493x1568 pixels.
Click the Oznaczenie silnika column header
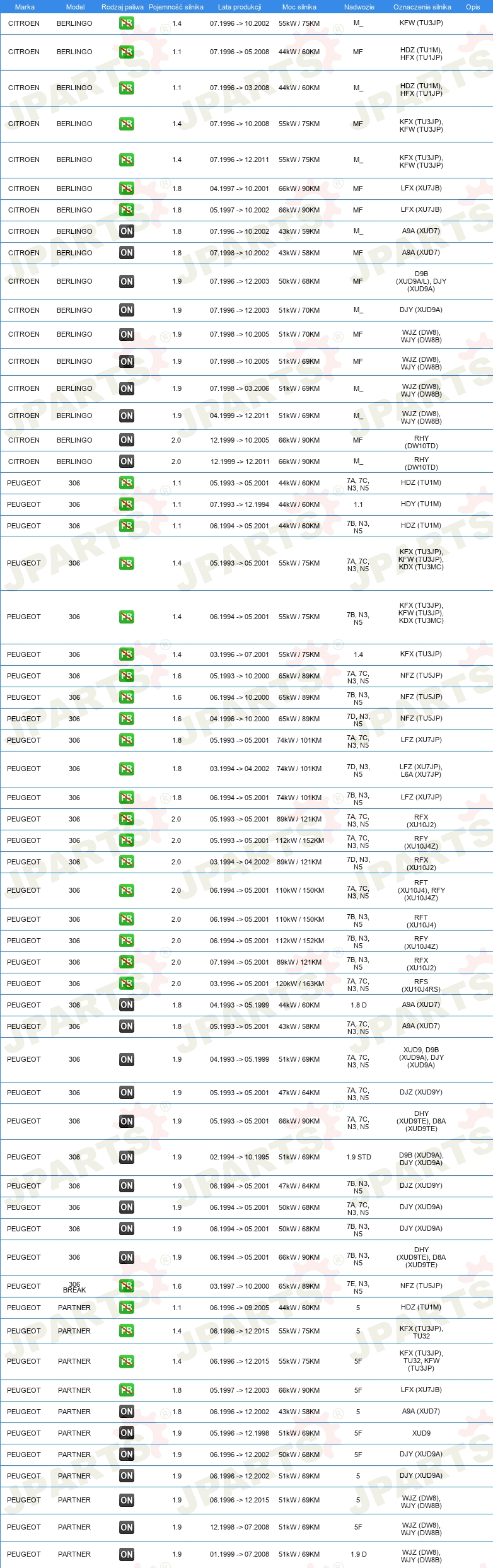coord(422,7)
